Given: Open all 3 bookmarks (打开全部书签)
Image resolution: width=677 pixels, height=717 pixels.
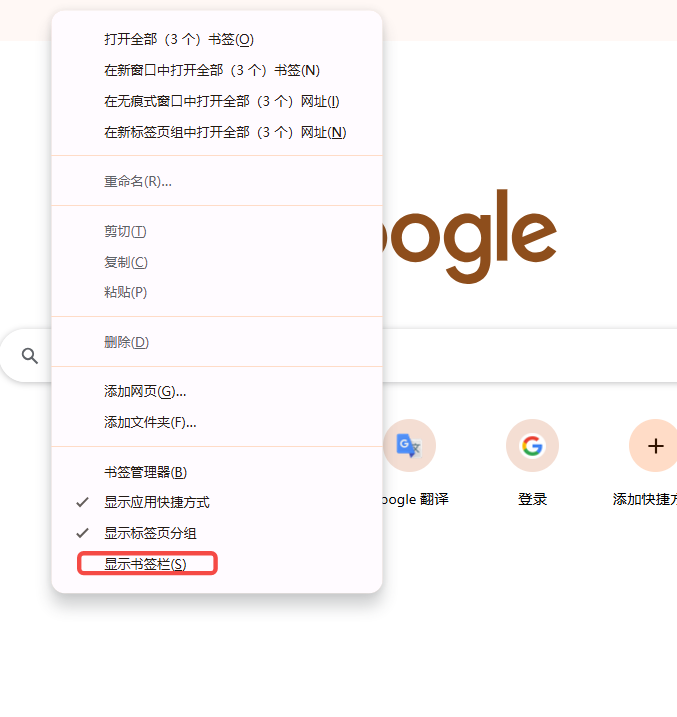Looking at the screenshot, I should tap(217, 39).
